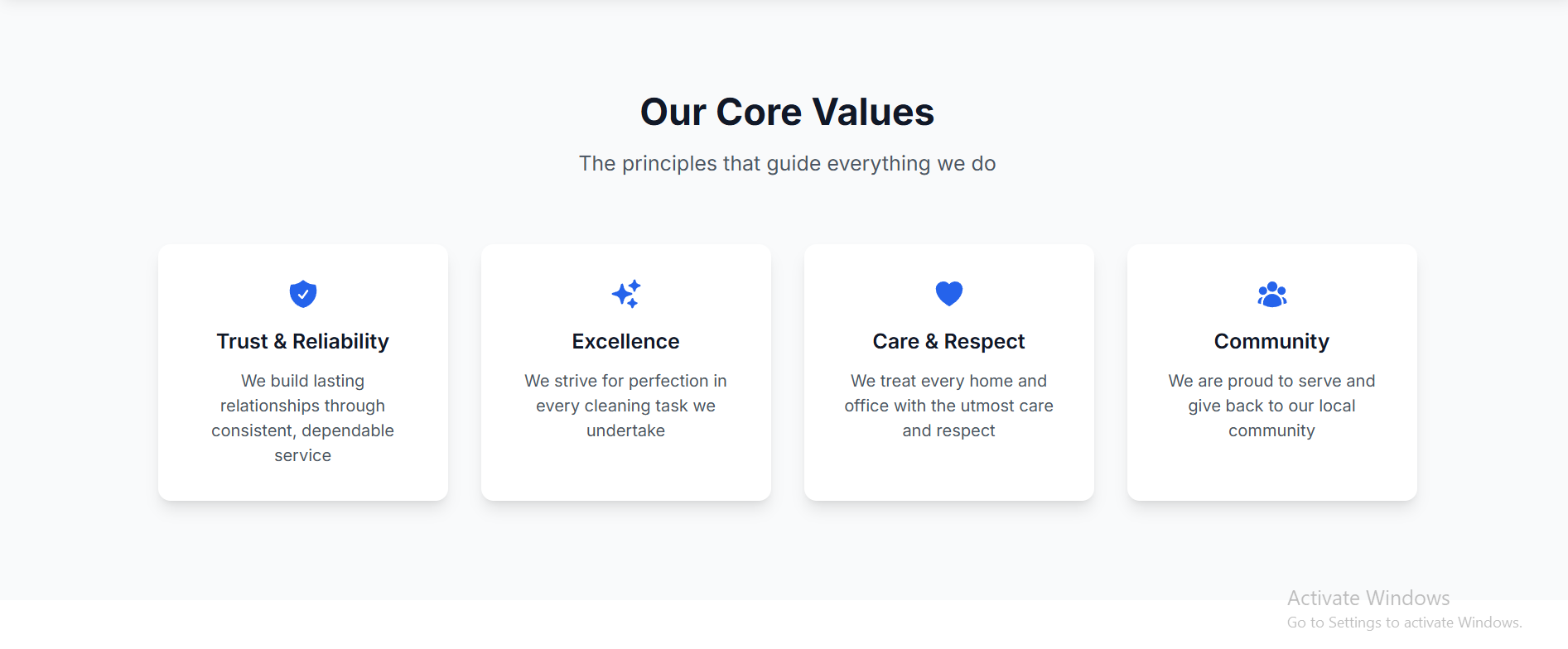1568x649 pixels.
Task: Click 'office with the utmost care' line
Action: 949,406
